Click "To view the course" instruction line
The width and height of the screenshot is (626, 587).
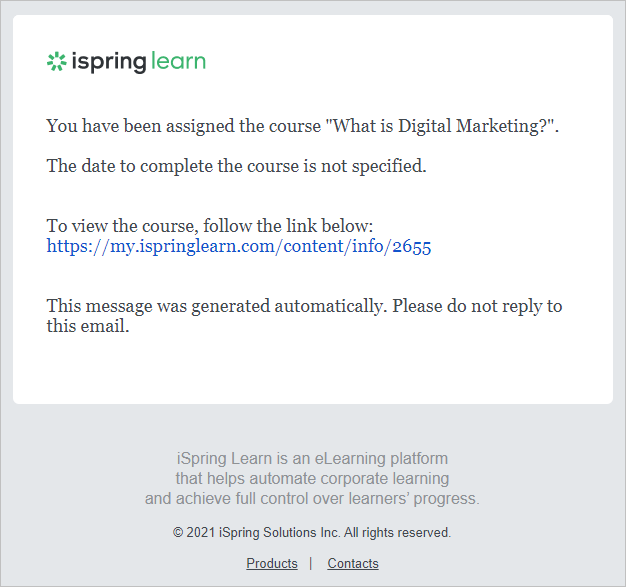point(210,227)
